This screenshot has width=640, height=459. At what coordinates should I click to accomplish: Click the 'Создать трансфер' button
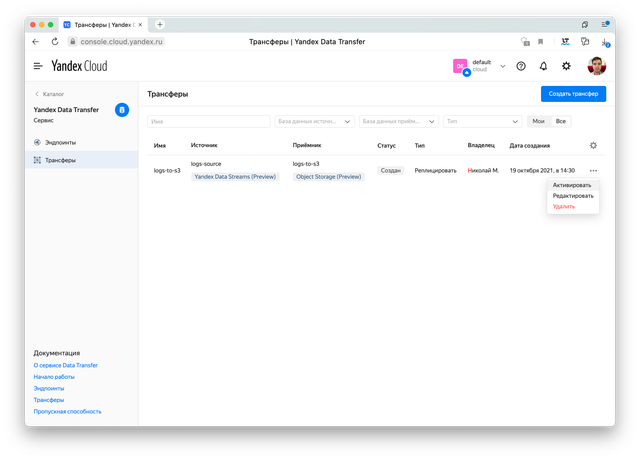click(x=573, y=94)
